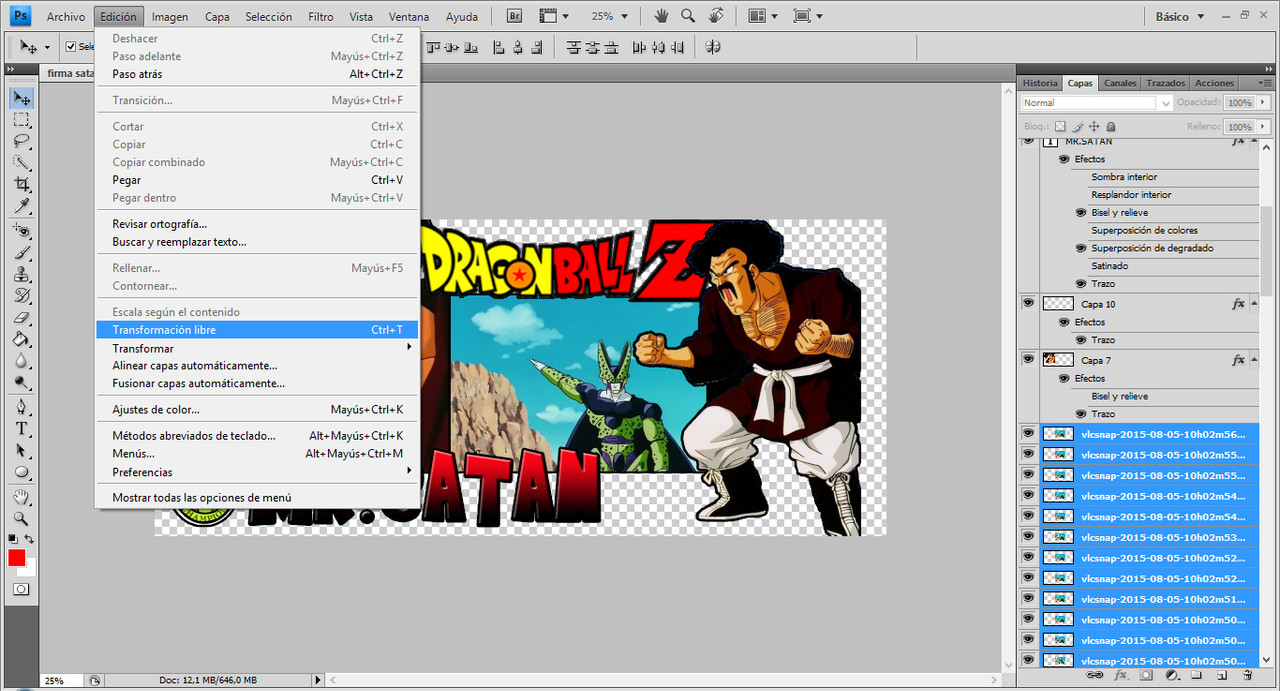Image resolution: width=1280 pixels, height=691 pixels.
Task: Click the status bar zoom percentage field
Action: pyautogui.click(x=60, y=680)
